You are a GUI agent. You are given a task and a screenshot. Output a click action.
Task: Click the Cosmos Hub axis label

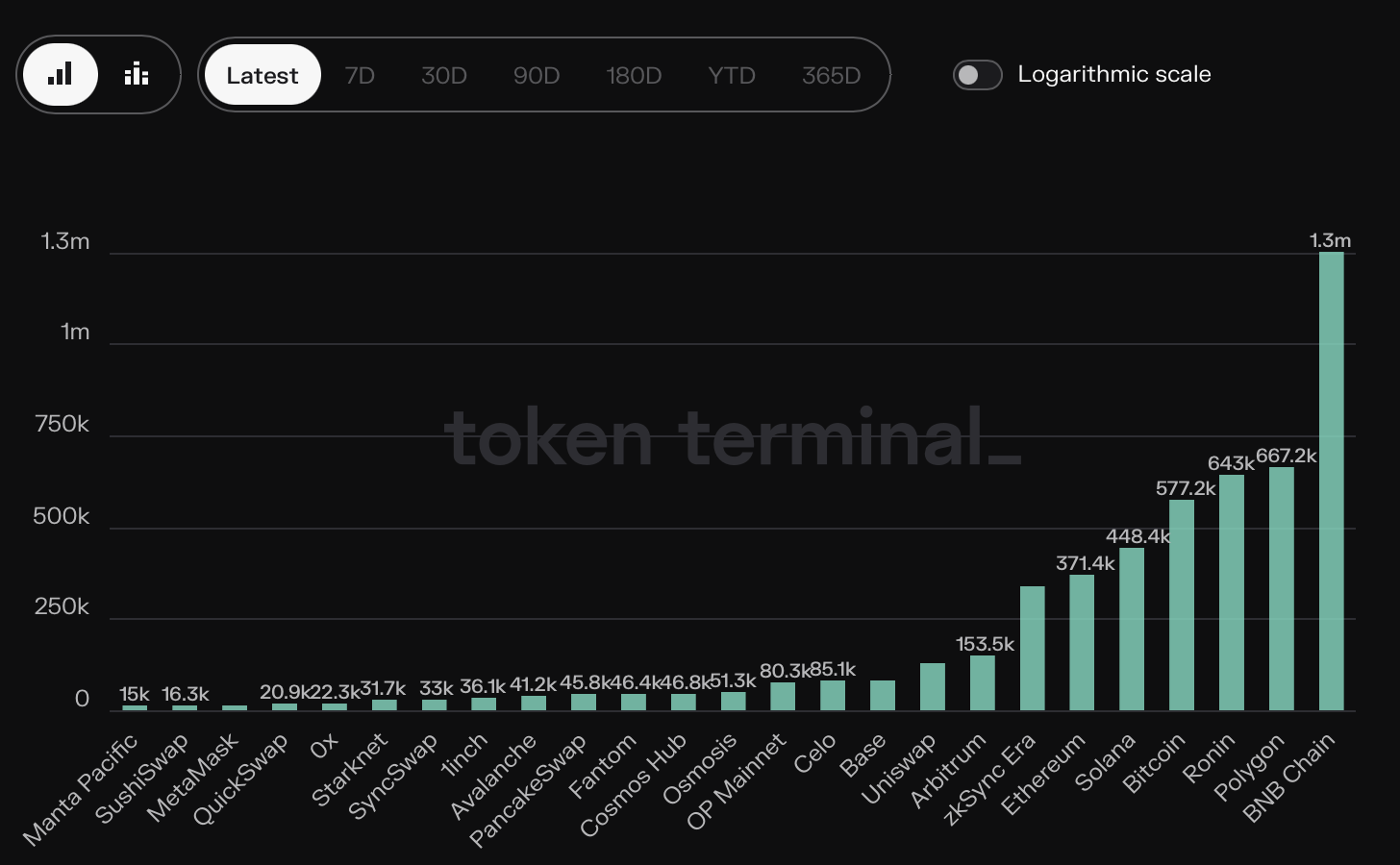634,785
